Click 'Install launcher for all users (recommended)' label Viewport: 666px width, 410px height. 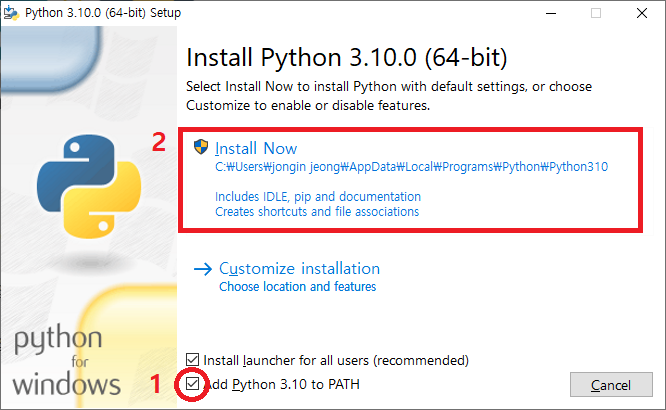[x=336, y=360]
